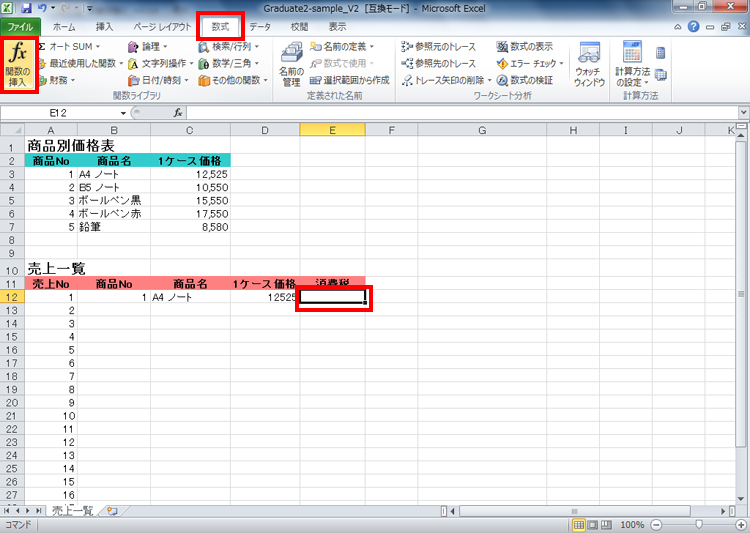The width and height of the screenshot is (750, 533).
Task: Click トレース矢印の削除
Action: [447, 80]
